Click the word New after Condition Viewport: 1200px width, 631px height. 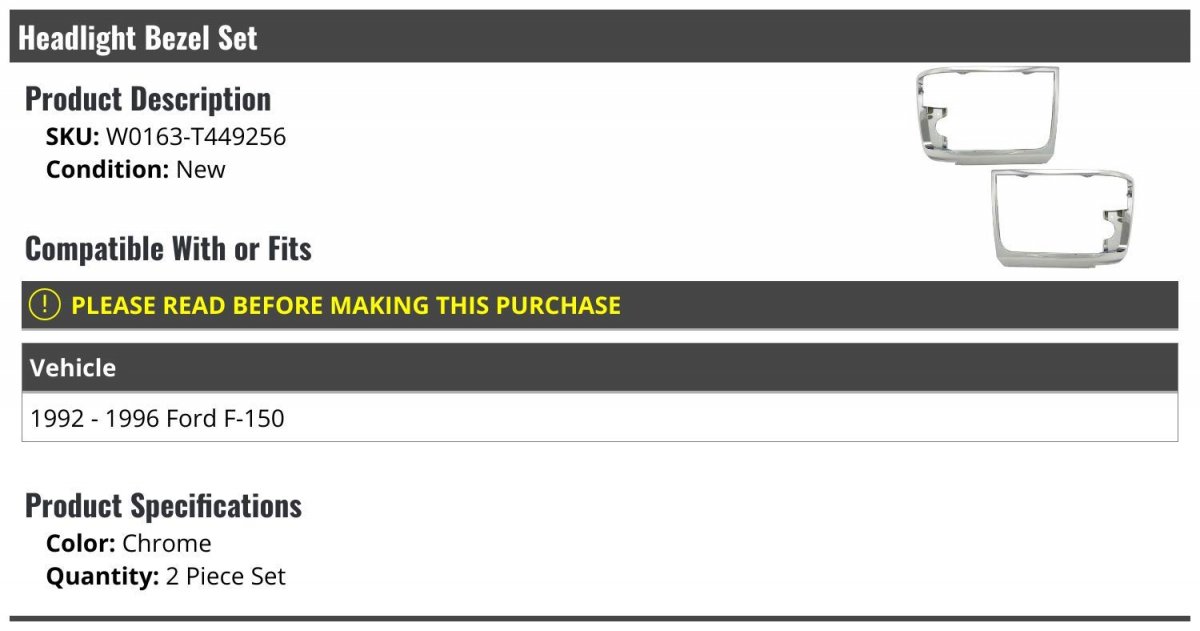point(201,169)
